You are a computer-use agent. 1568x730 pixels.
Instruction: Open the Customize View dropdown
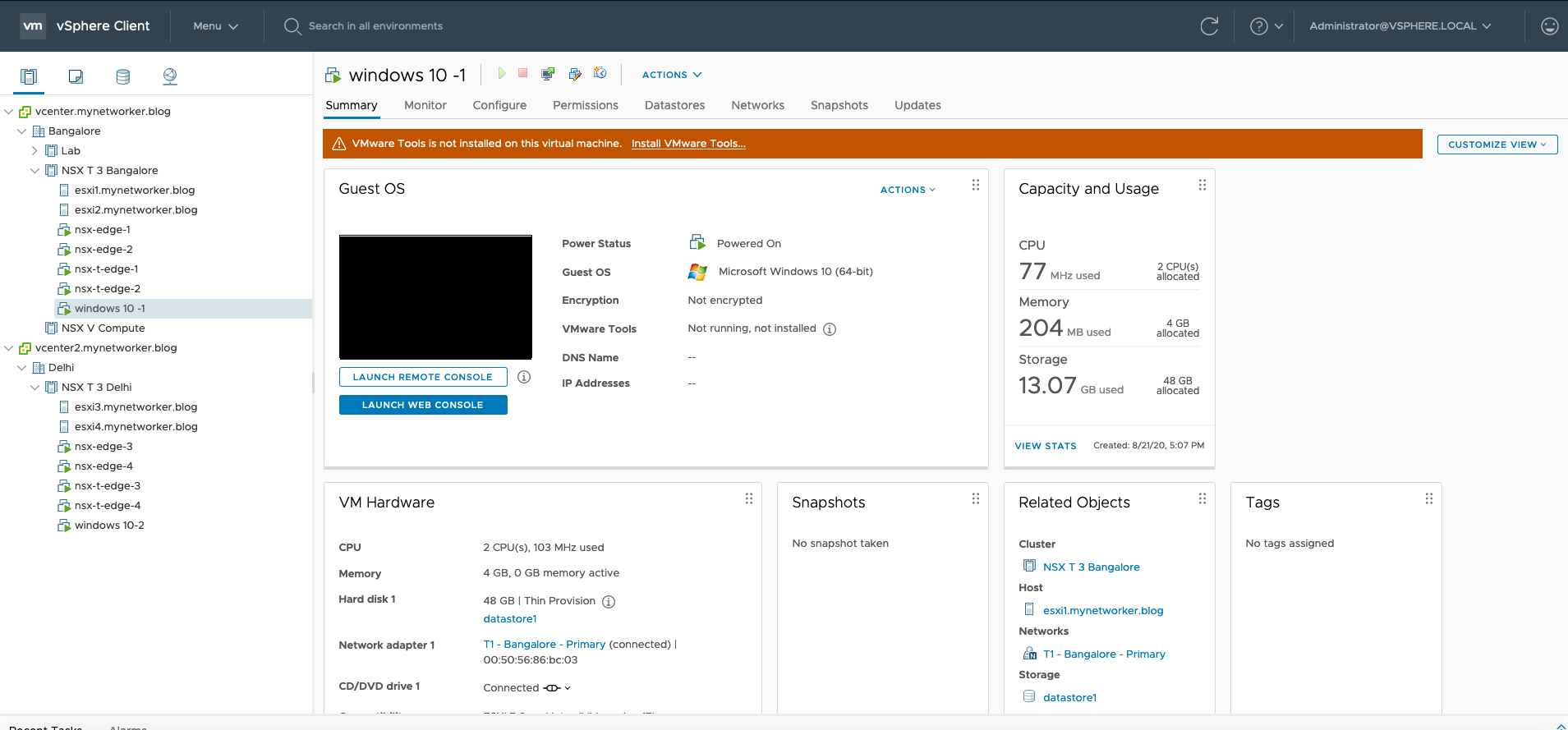(x=1497, y=145)
